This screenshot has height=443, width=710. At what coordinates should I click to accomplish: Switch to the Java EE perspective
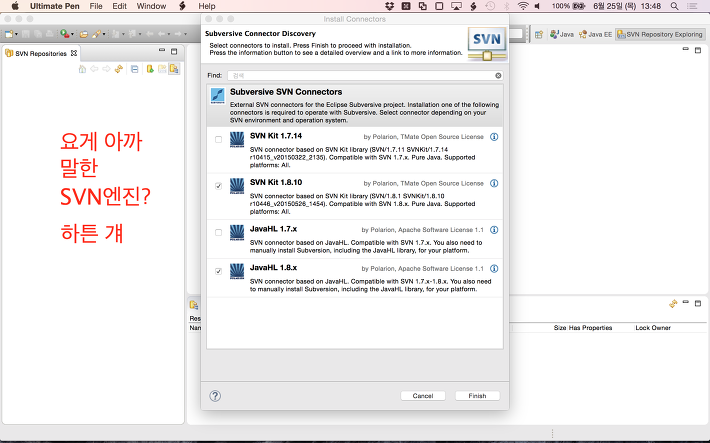(595, 34)
